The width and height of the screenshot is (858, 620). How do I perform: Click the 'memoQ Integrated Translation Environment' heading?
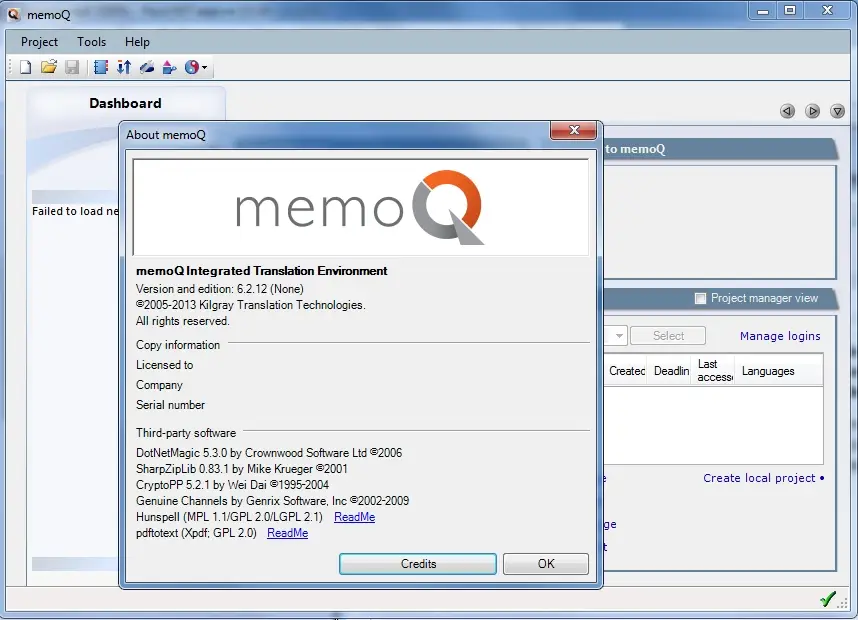(262, 271)
